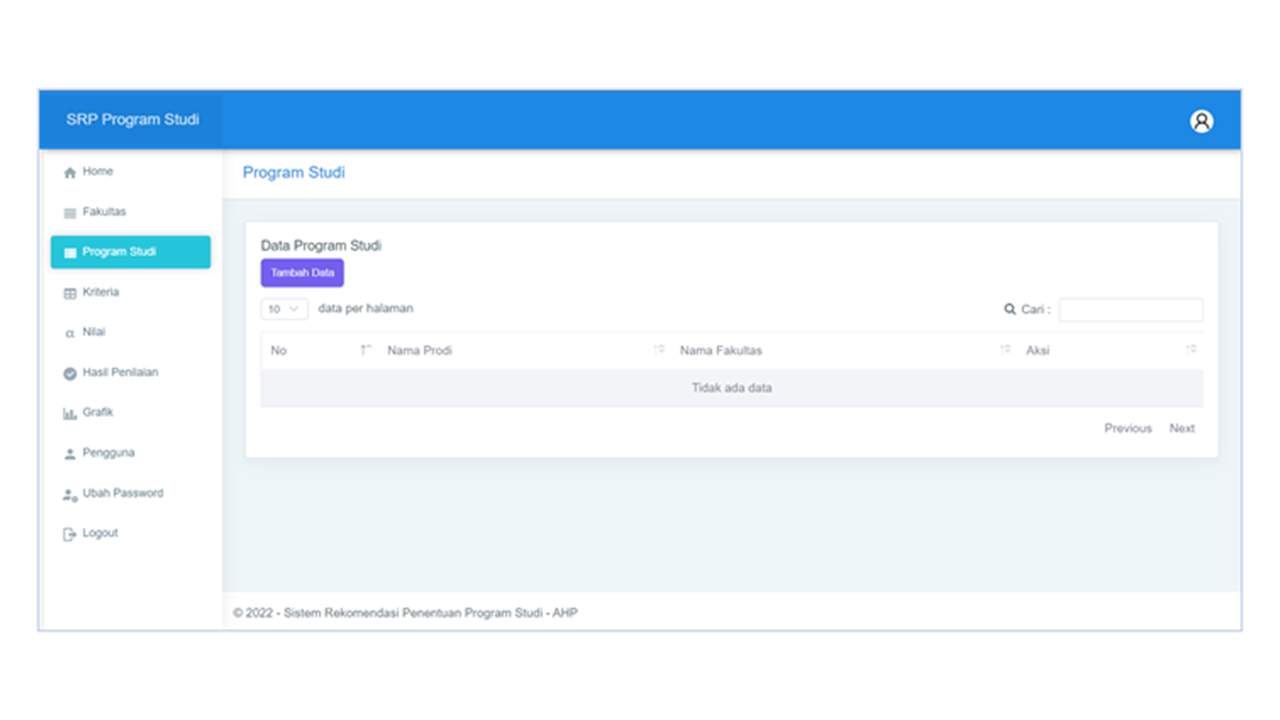Go to the Next page
Viewport: 1280px width, 720px height.
1182,428
